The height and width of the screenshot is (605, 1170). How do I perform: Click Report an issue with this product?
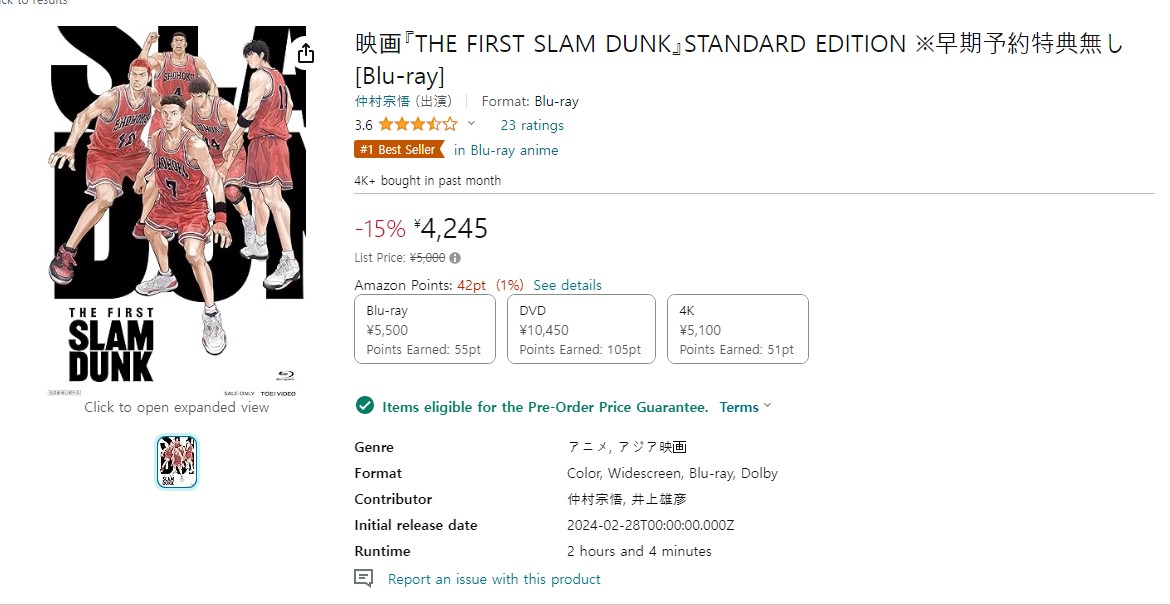(x=494, y=579)
